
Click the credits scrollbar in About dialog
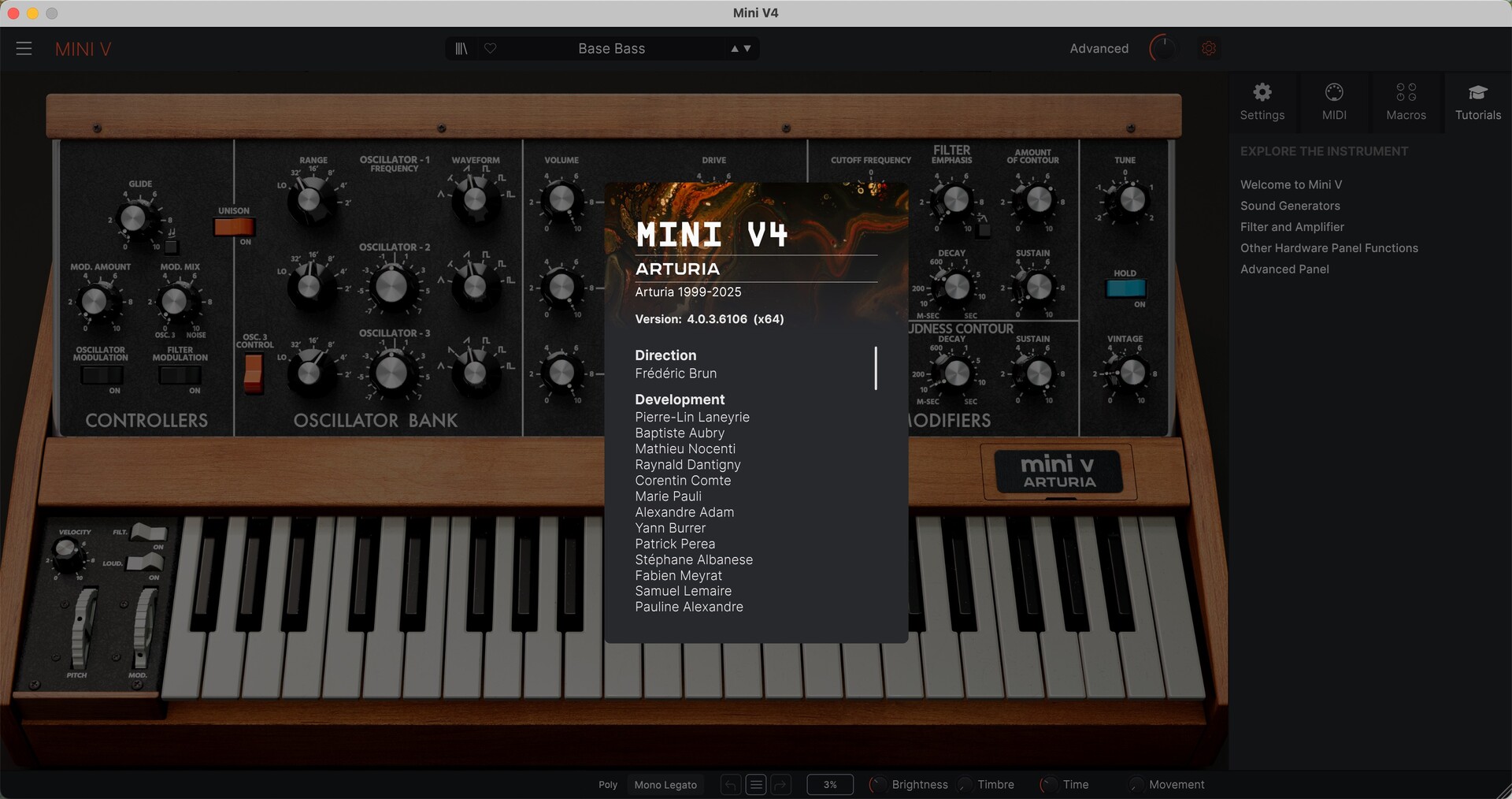[x=876, y=368]
